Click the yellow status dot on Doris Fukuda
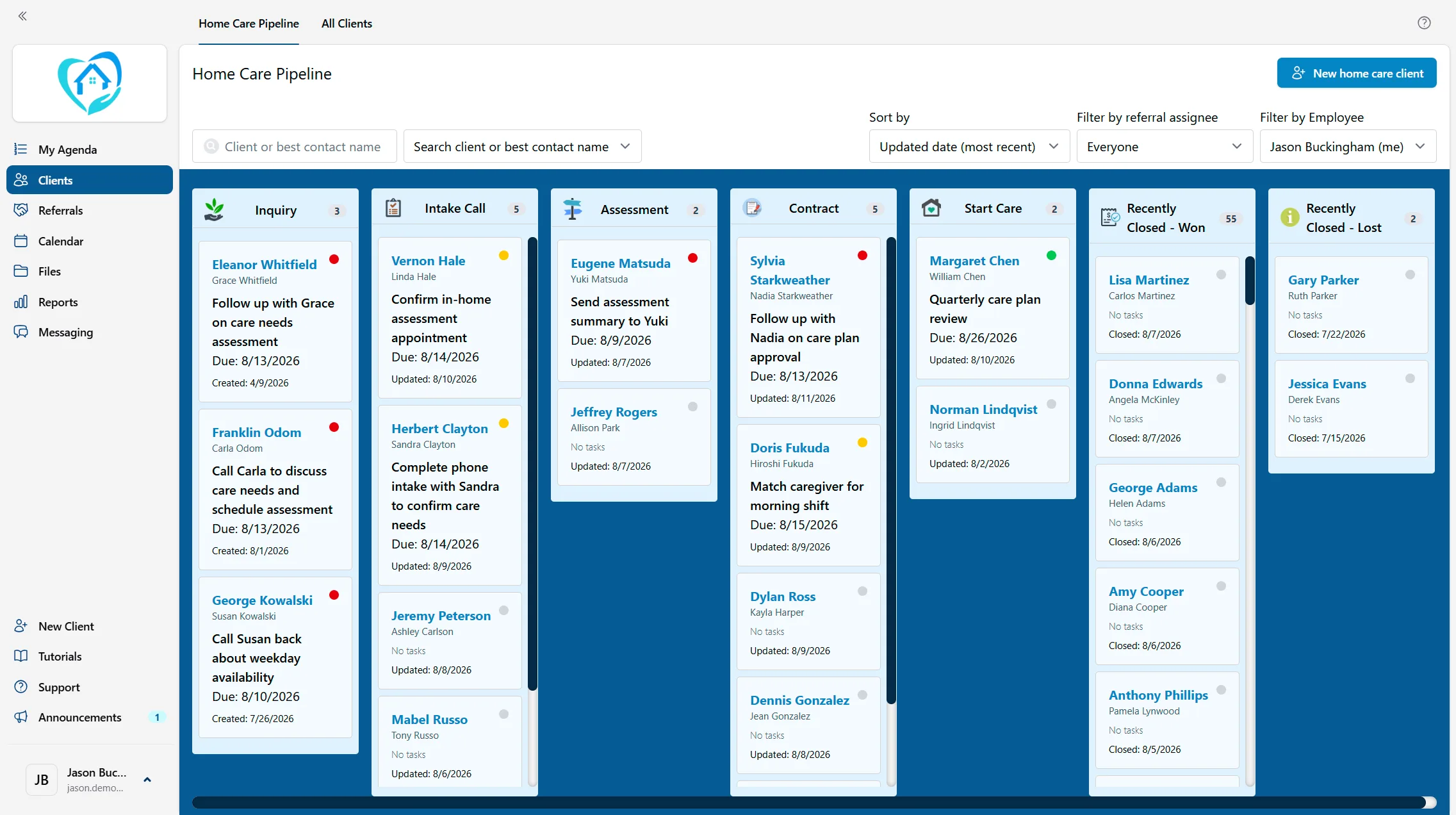The width and height of the screenshot is (1456, 815). pos(863,443)
